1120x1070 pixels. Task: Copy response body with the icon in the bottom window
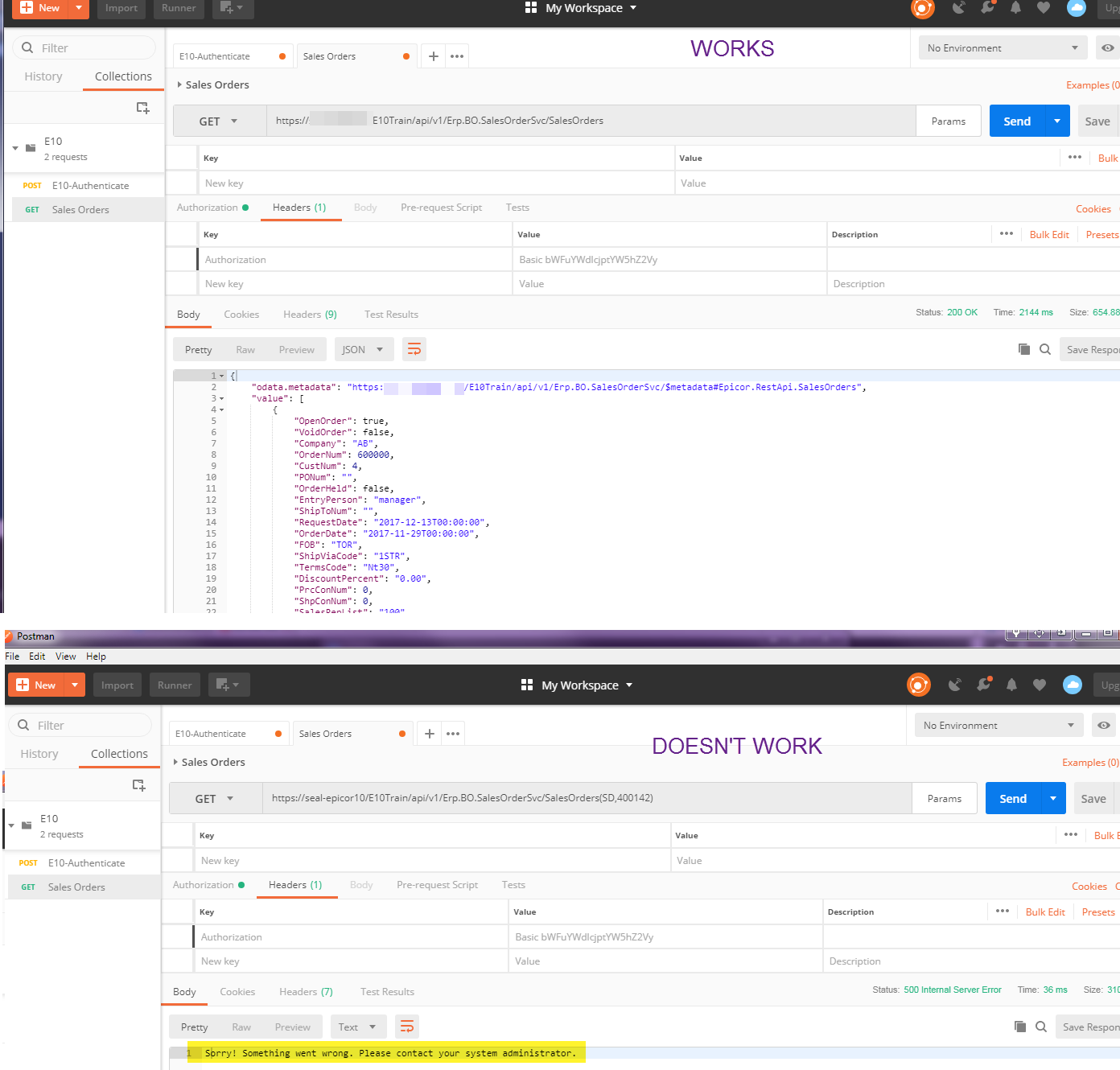tap(1020, 1027)
